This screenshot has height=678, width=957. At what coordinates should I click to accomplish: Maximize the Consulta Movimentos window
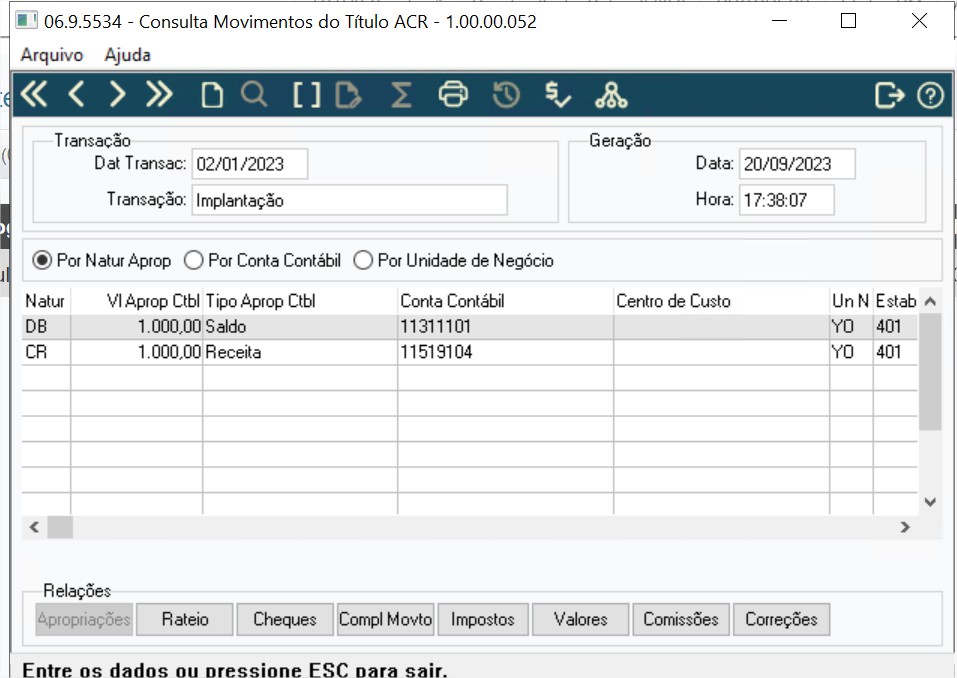click(x=848, y=21)
